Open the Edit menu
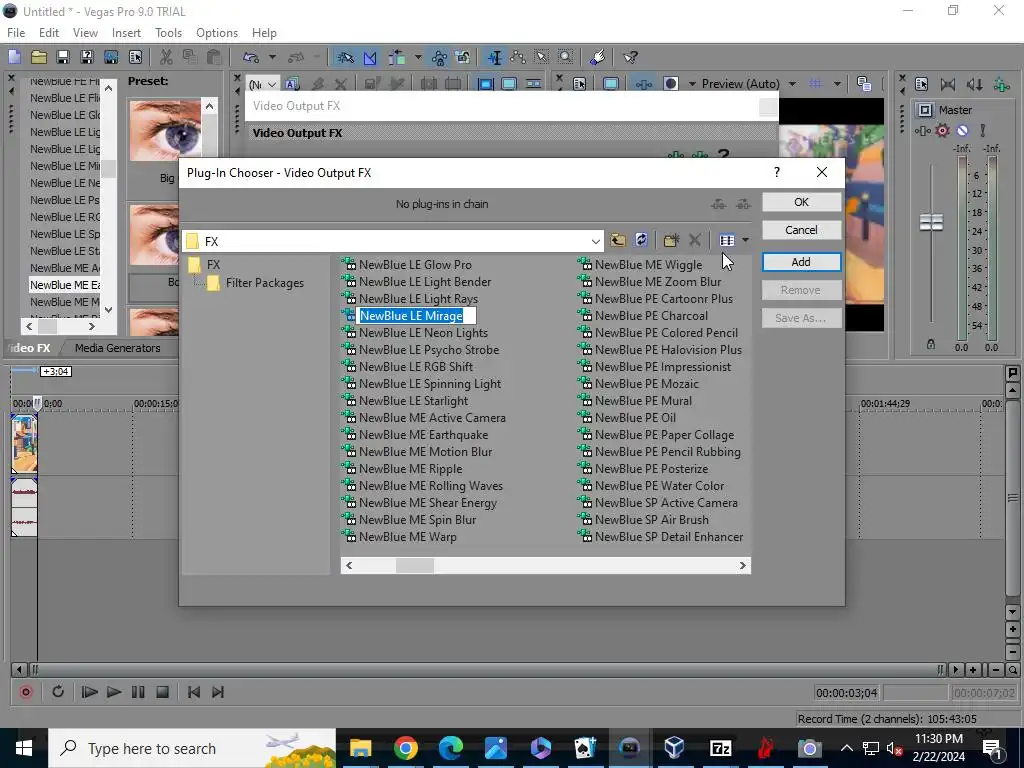Viewport: 1024px width, 768px height. point(49,33)
